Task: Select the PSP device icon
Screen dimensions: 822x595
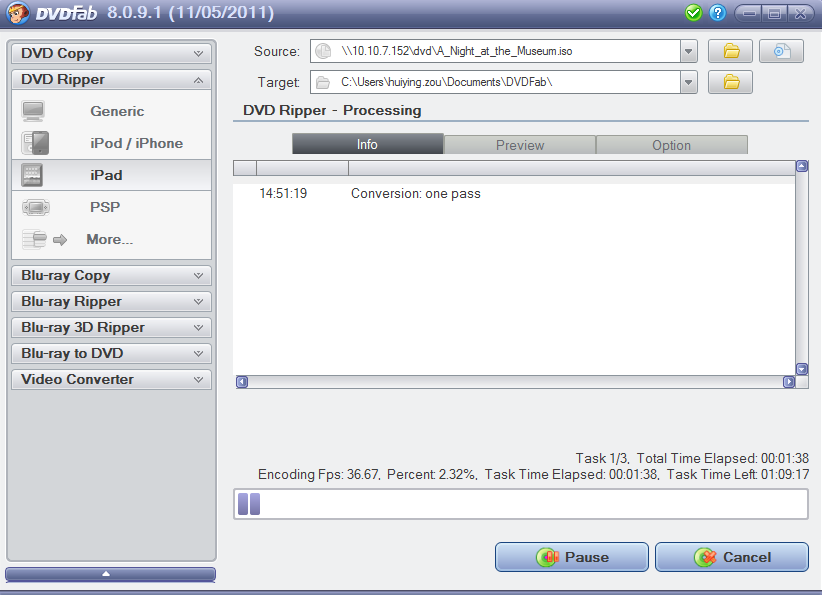Action: coord(36,207)
